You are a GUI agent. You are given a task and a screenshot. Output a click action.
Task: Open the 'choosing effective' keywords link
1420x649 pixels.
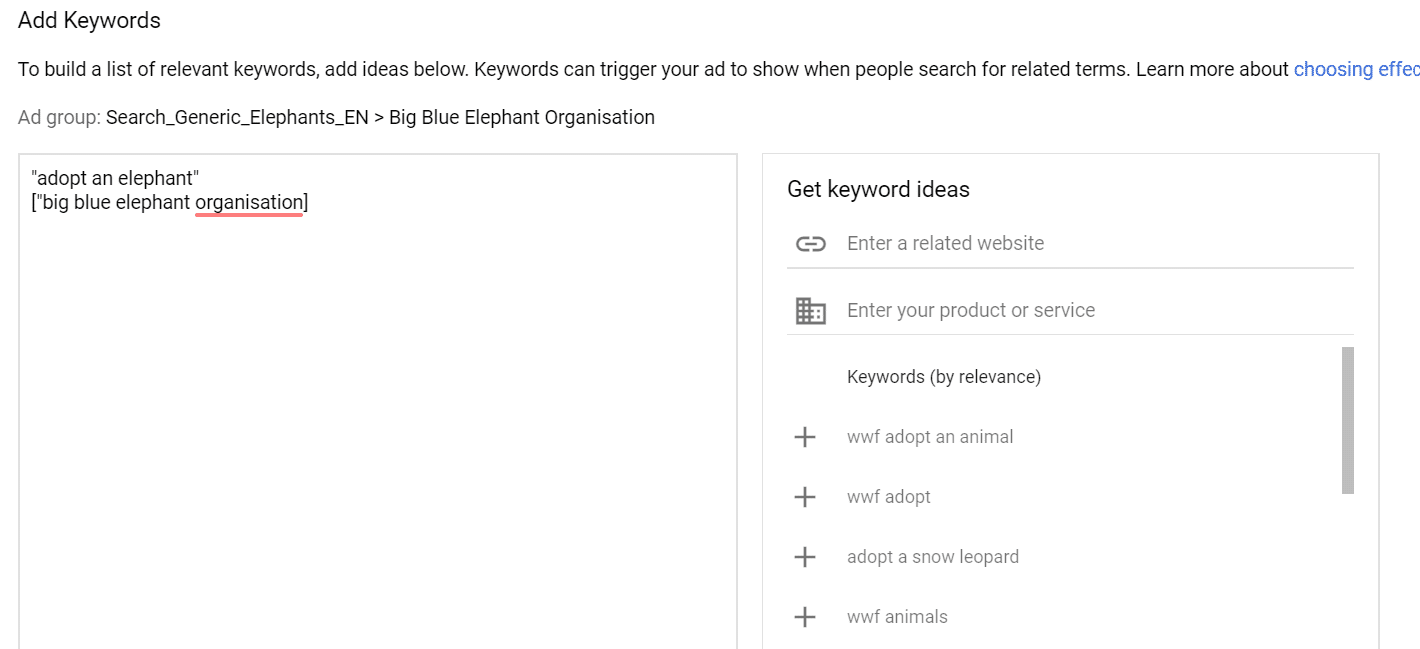[x=1356, y=70]
